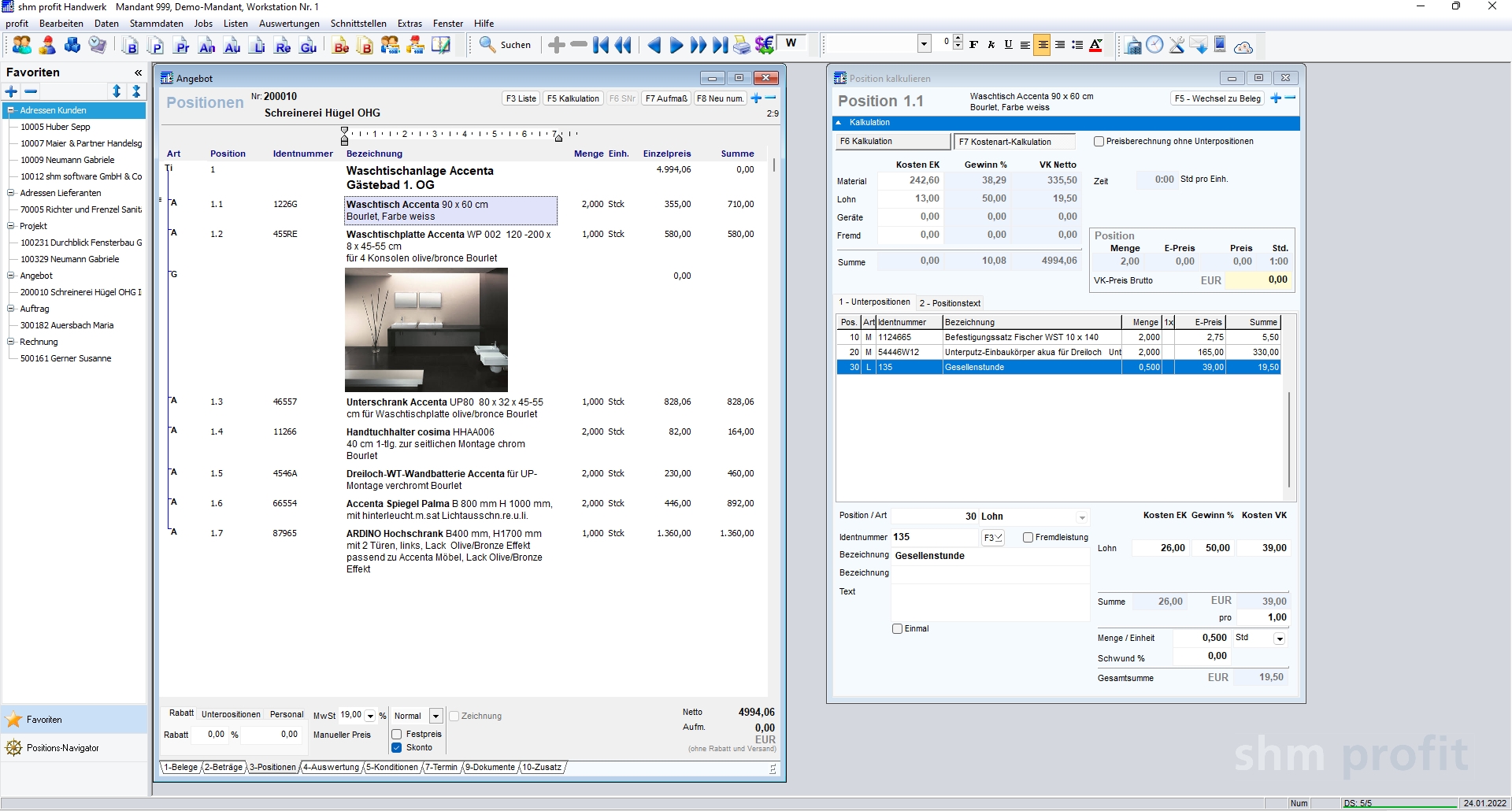1512x811 pixels.
Task: Click the Bezeichnung field containing Gesellenstunde
Action: [x=990, y=556]
